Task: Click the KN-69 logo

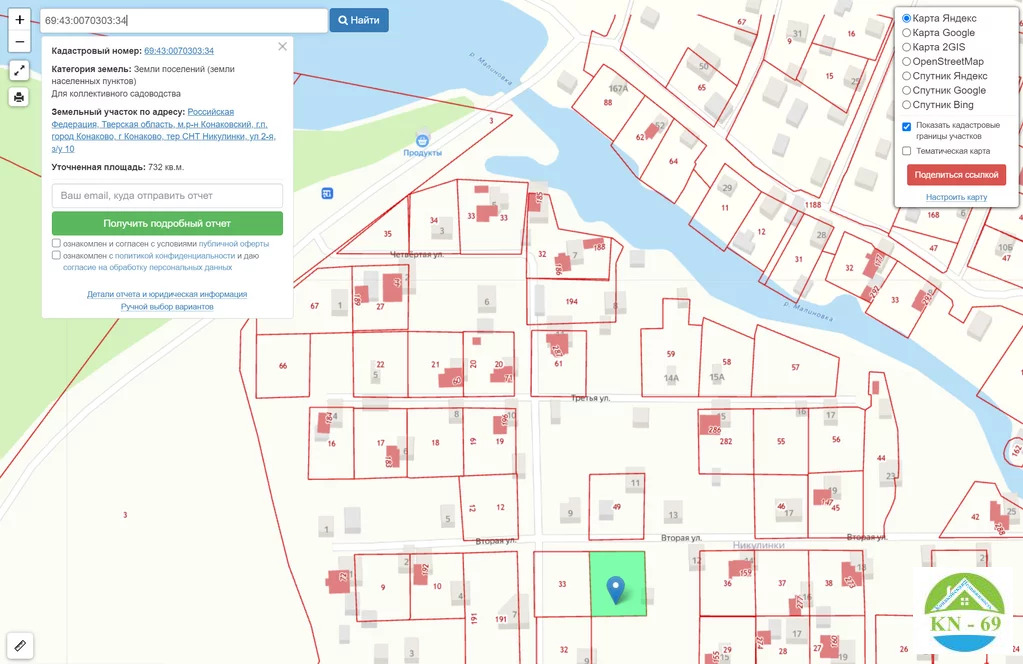Action: coord(964,611)
